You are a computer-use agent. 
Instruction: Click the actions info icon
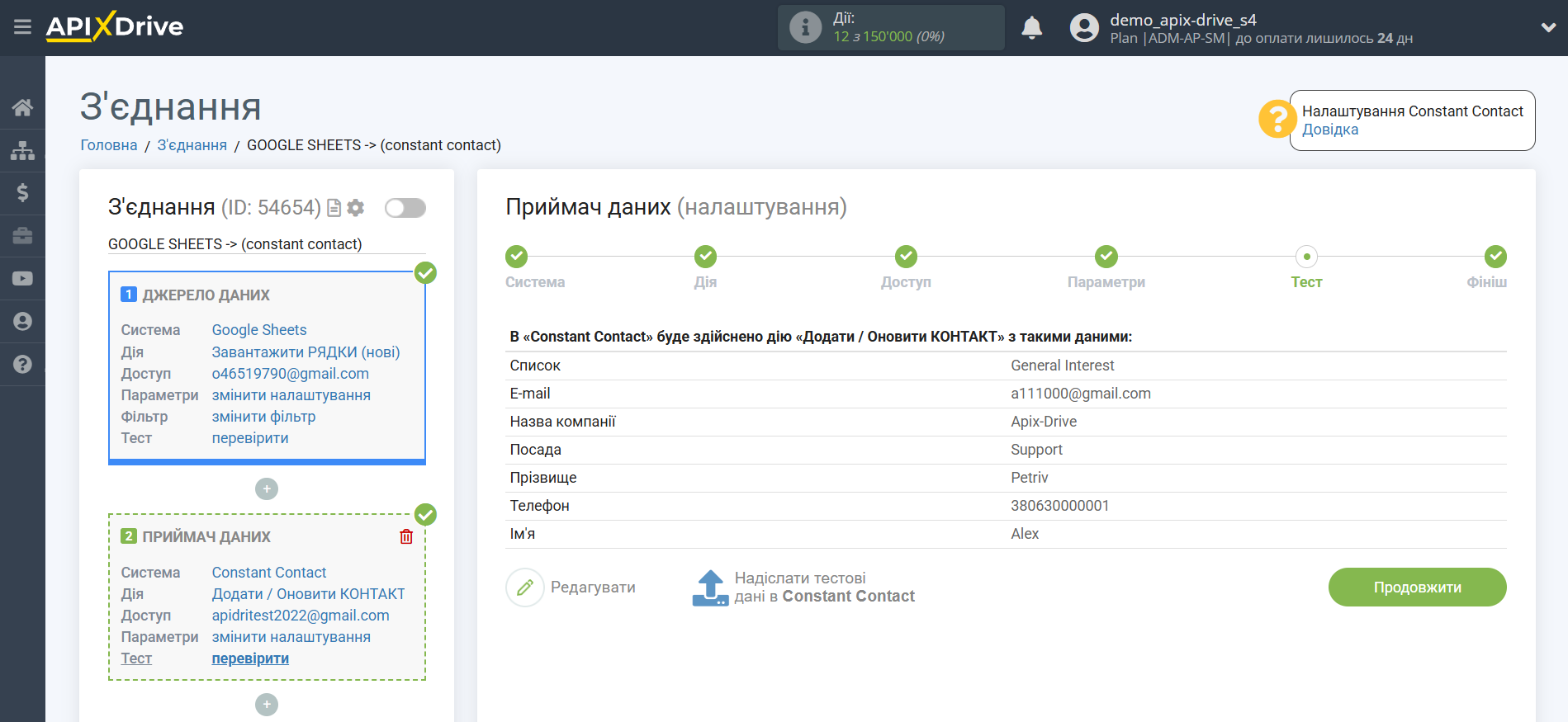[x=805, y=27]
